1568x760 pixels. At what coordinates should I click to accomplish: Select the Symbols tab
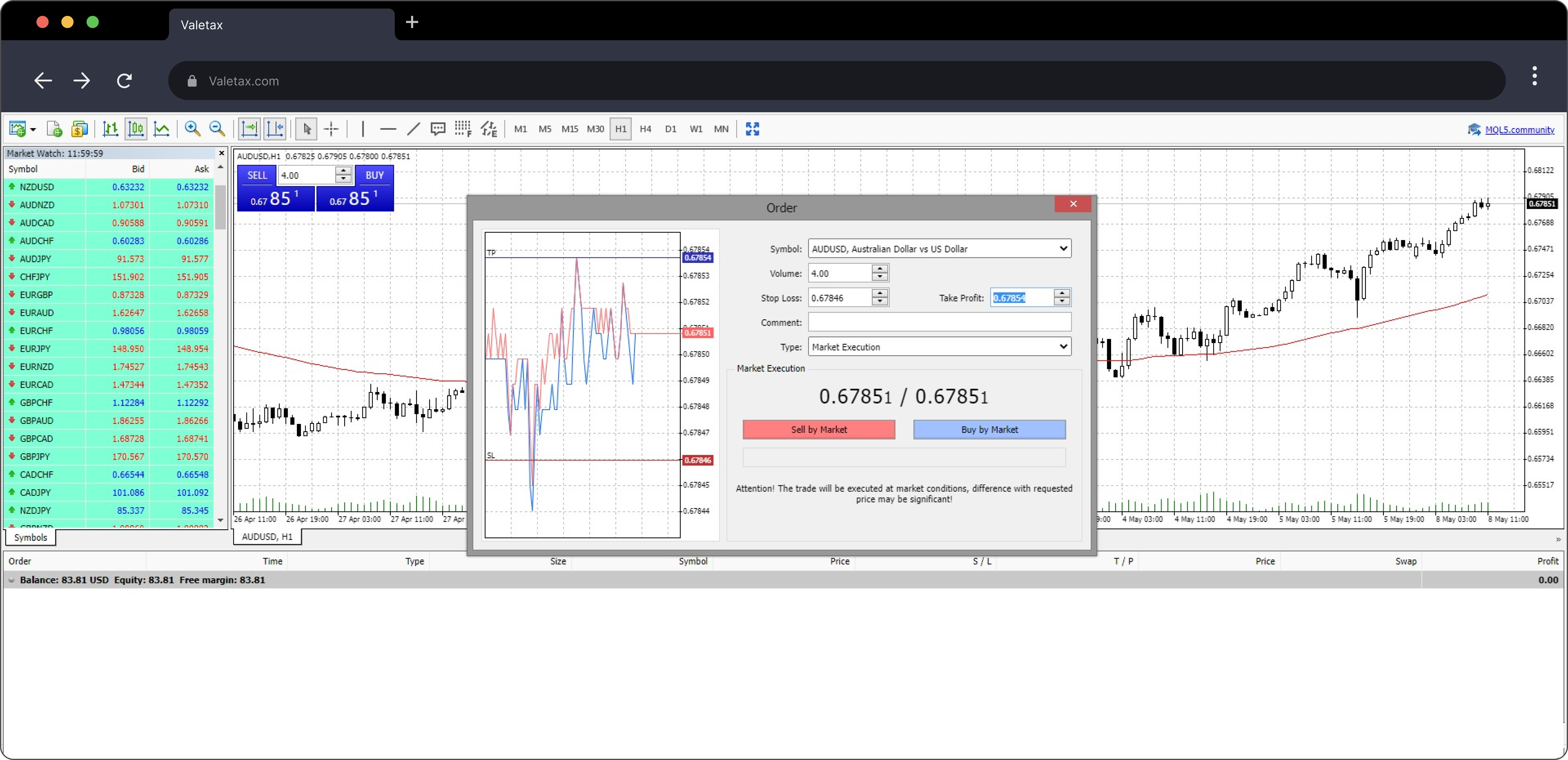coord(30,537)
